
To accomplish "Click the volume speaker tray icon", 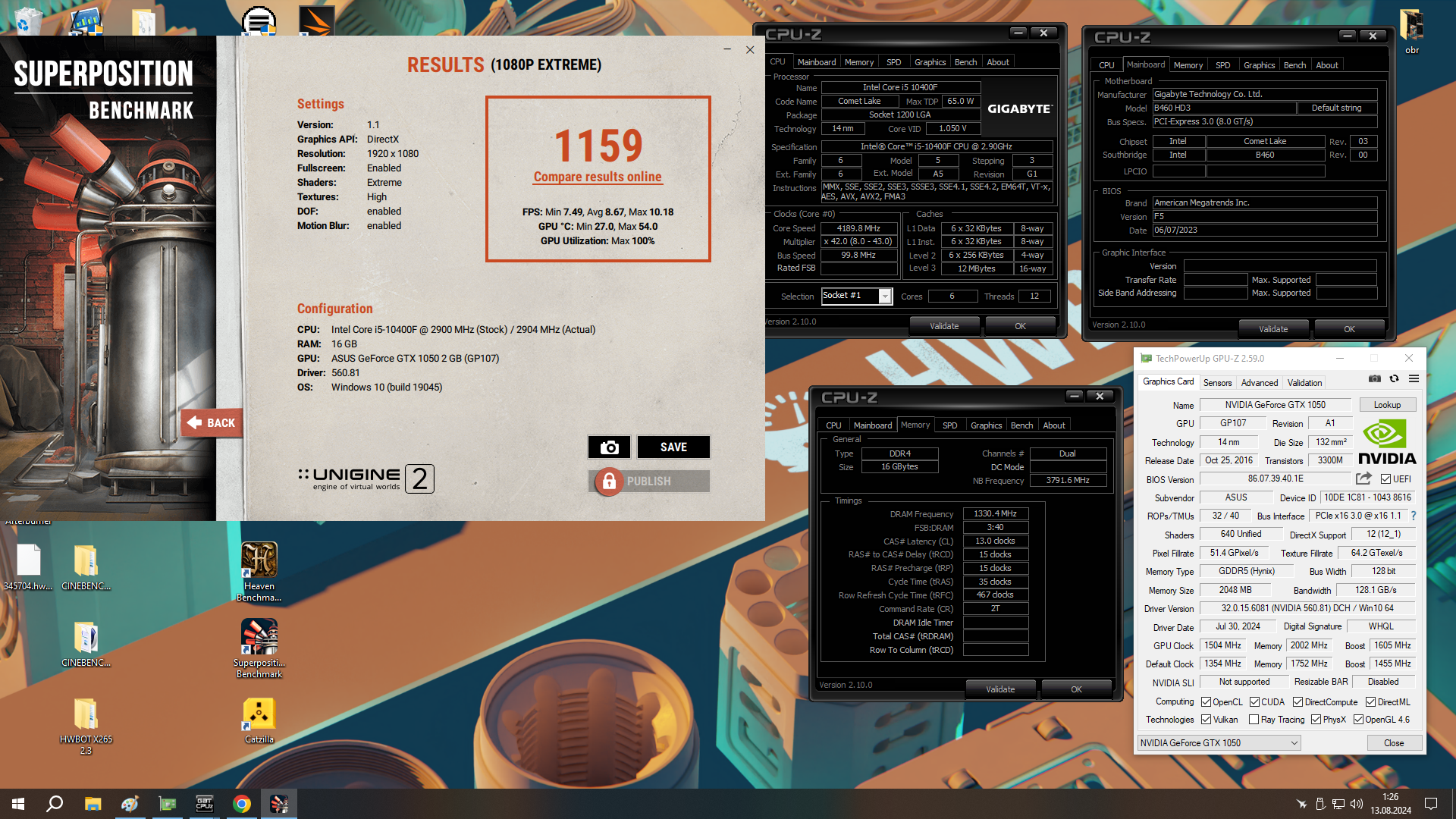I will click(1357, 804).
